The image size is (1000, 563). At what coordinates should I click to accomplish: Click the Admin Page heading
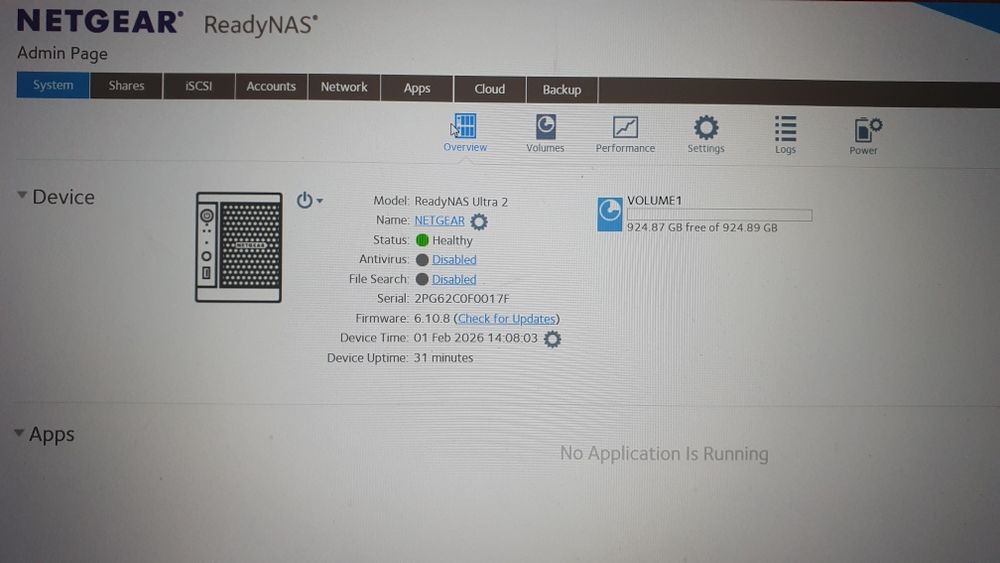click(x=62, y=54)
